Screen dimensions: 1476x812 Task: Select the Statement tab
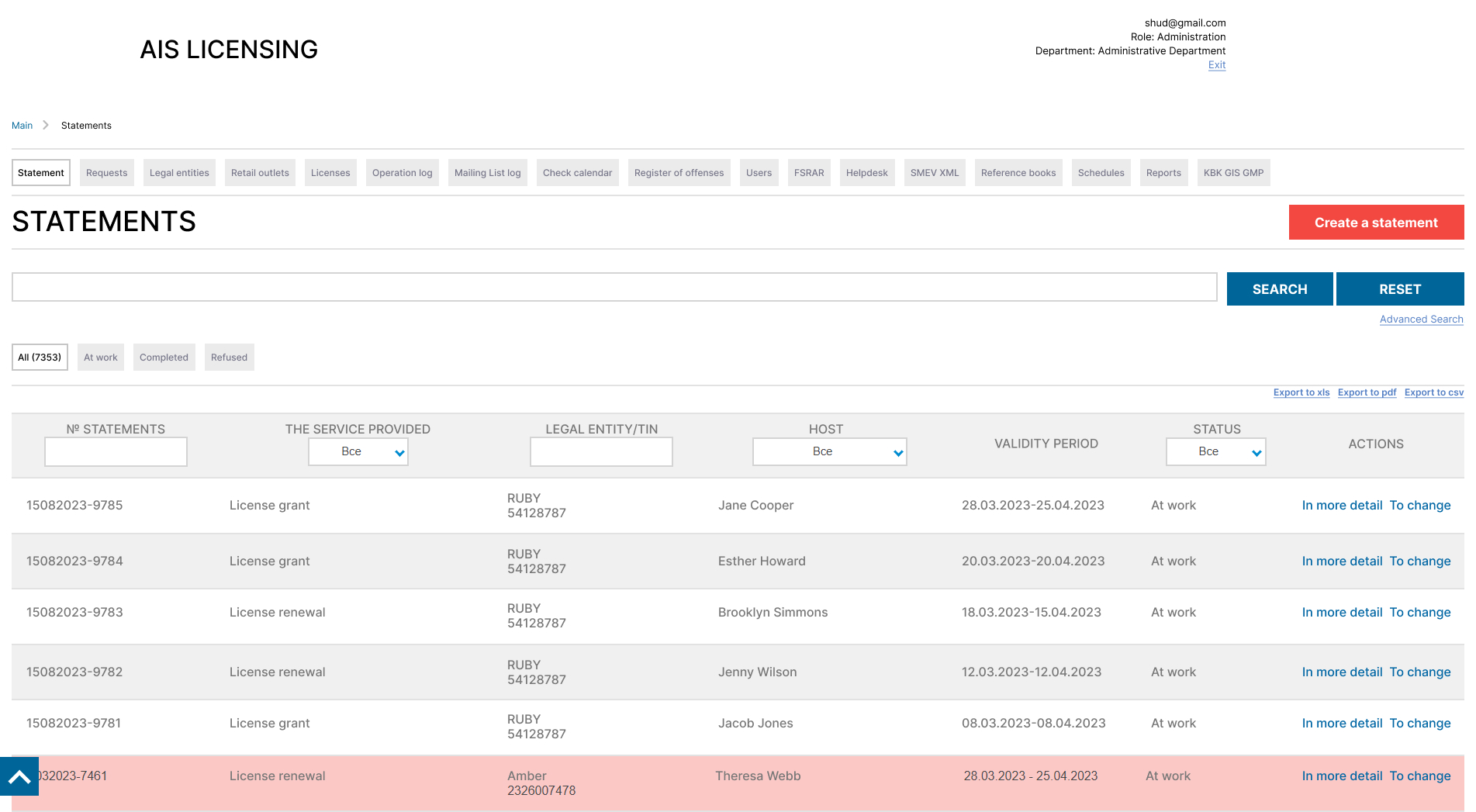[41, 172]
